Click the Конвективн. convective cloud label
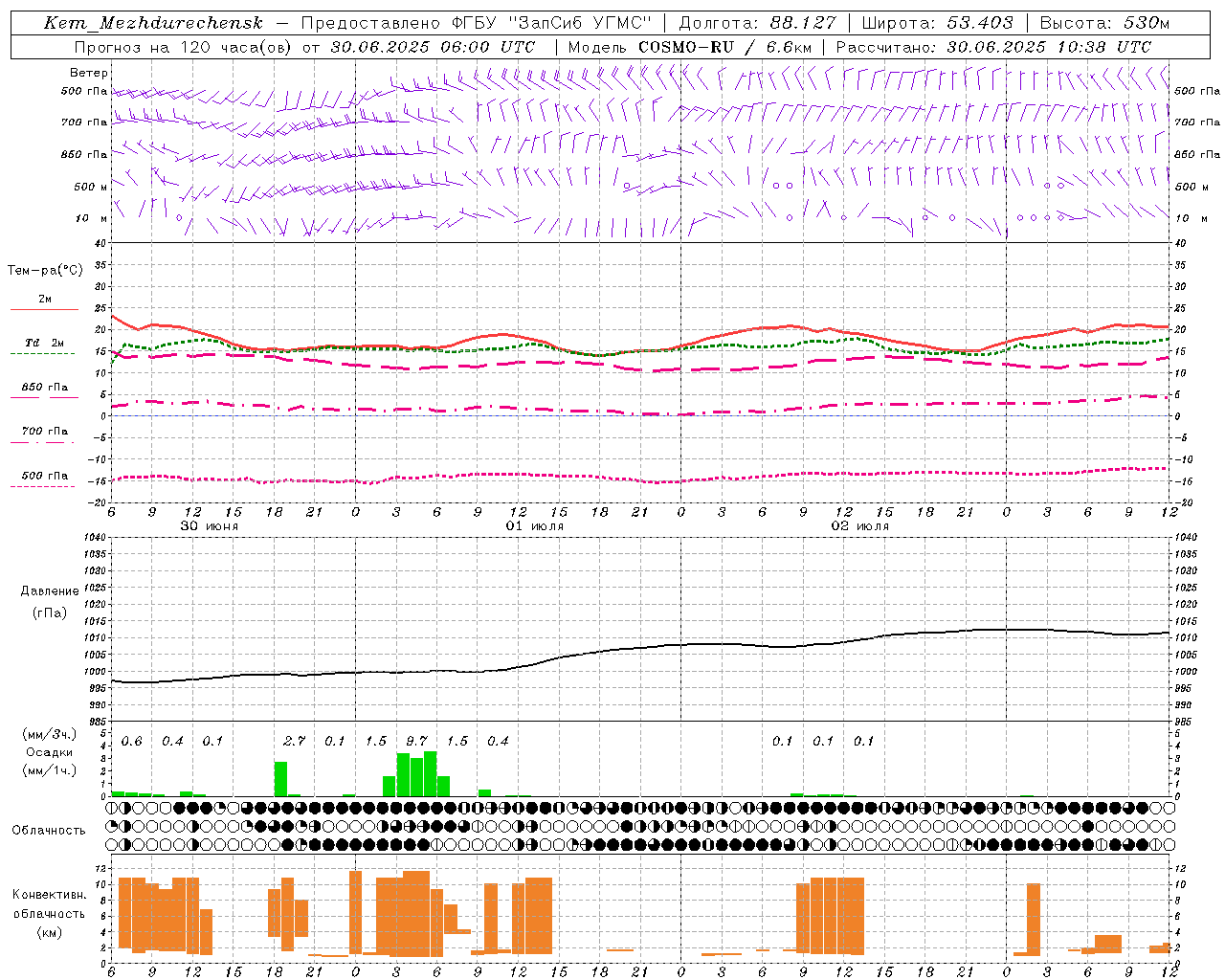Viewport: 1225px width, 980px height. coord(50,895)
